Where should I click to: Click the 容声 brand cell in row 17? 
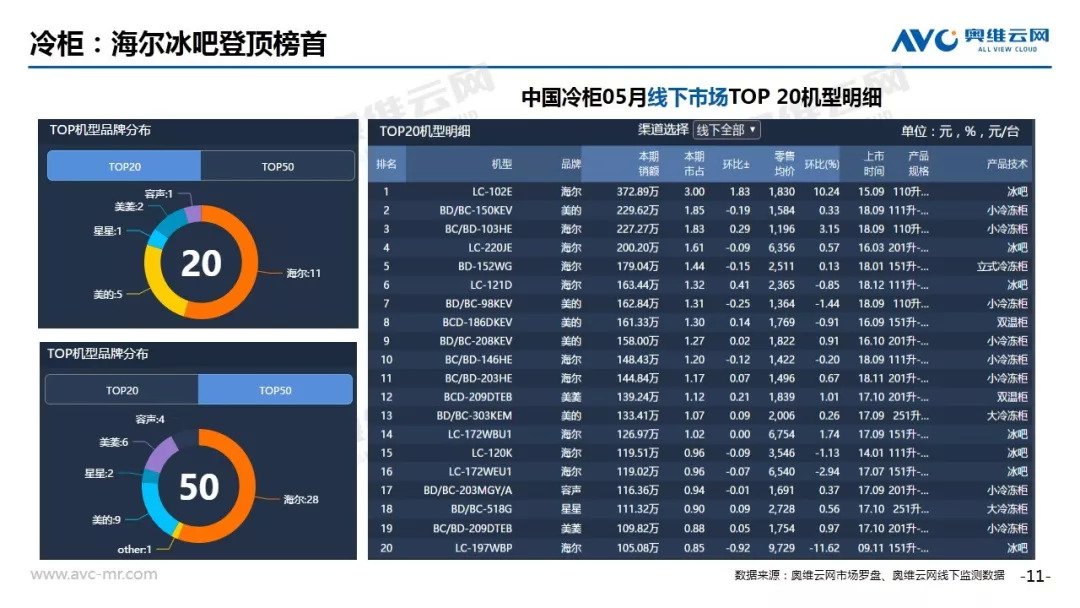pos(570,490)
